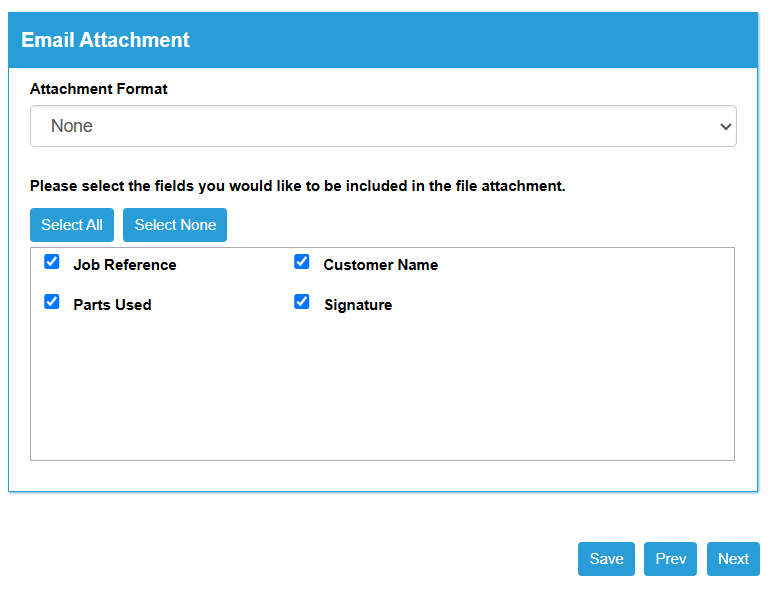The image size is (772, 590).
Task: Click the Email Attachment panel title
Action: click(105, 40)
